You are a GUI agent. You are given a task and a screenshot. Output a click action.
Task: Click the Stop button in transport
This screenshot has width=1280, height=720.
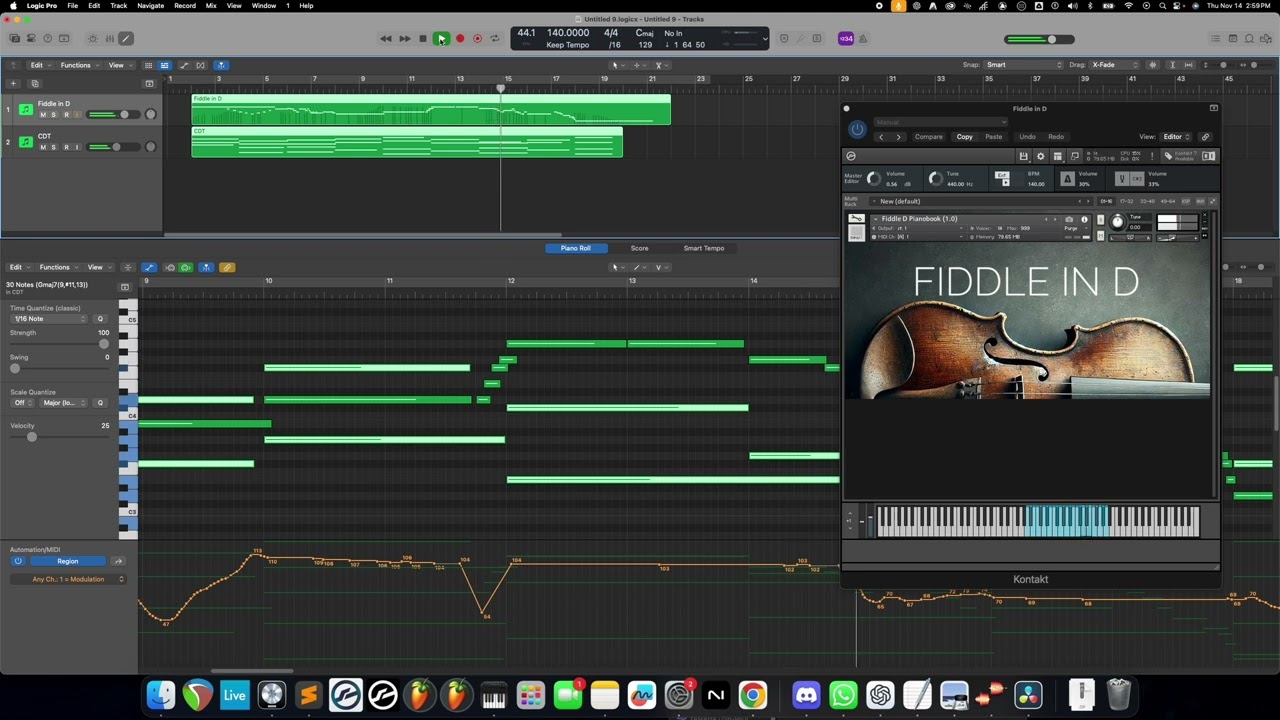click(422, 39)
